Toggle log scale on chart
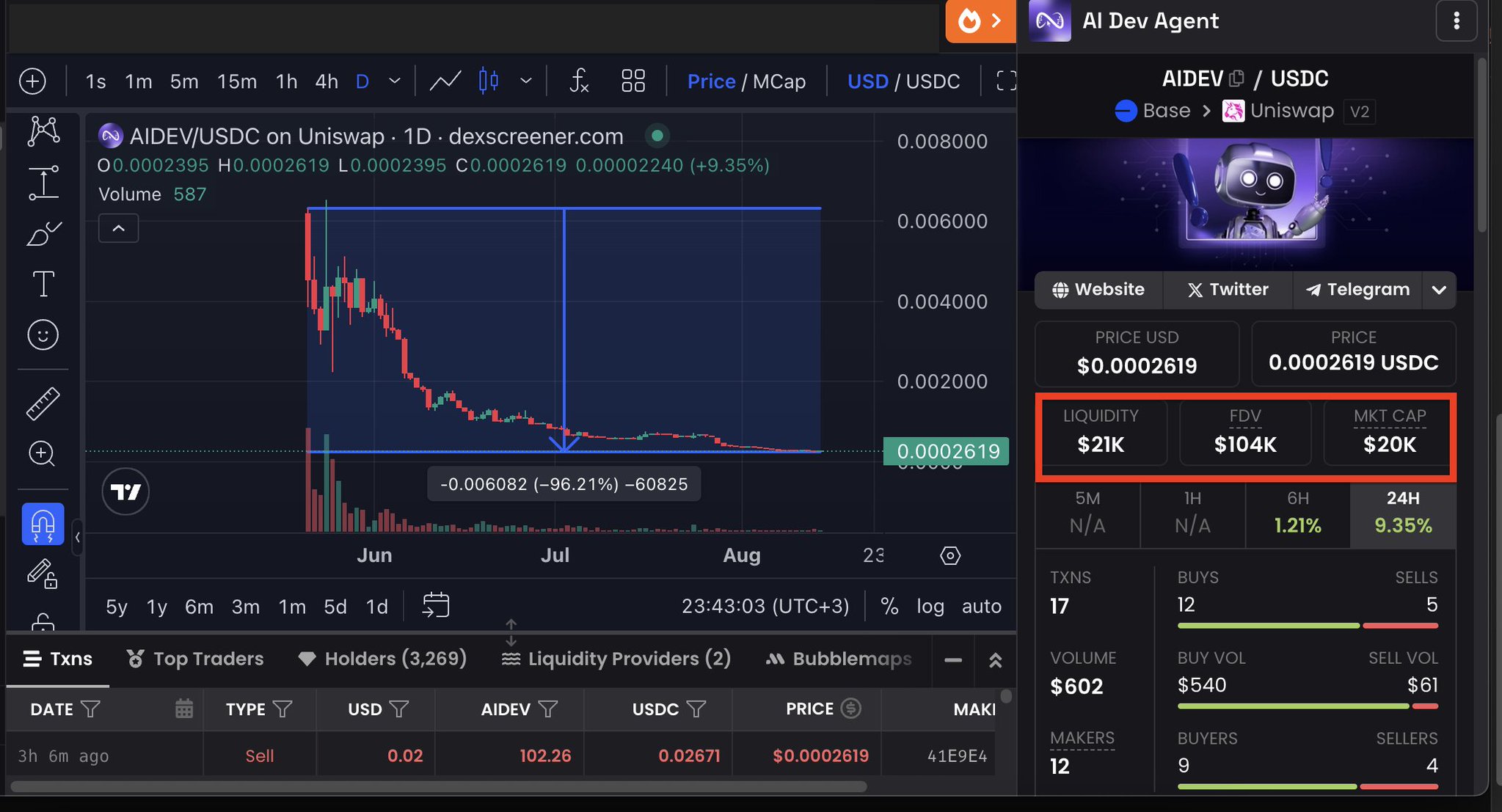The width and height of the screenshot is (1502, 812). [930, 606]
